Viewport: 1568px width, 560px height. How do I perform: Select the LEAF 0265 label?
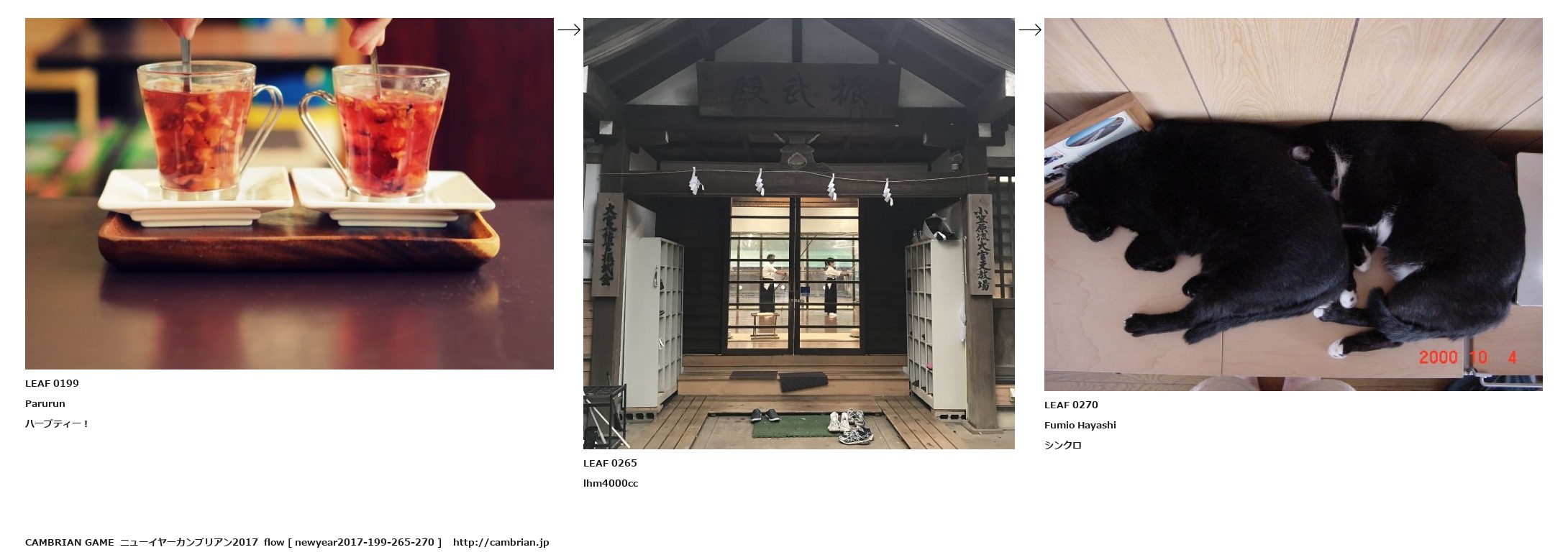tap(610, 463)
